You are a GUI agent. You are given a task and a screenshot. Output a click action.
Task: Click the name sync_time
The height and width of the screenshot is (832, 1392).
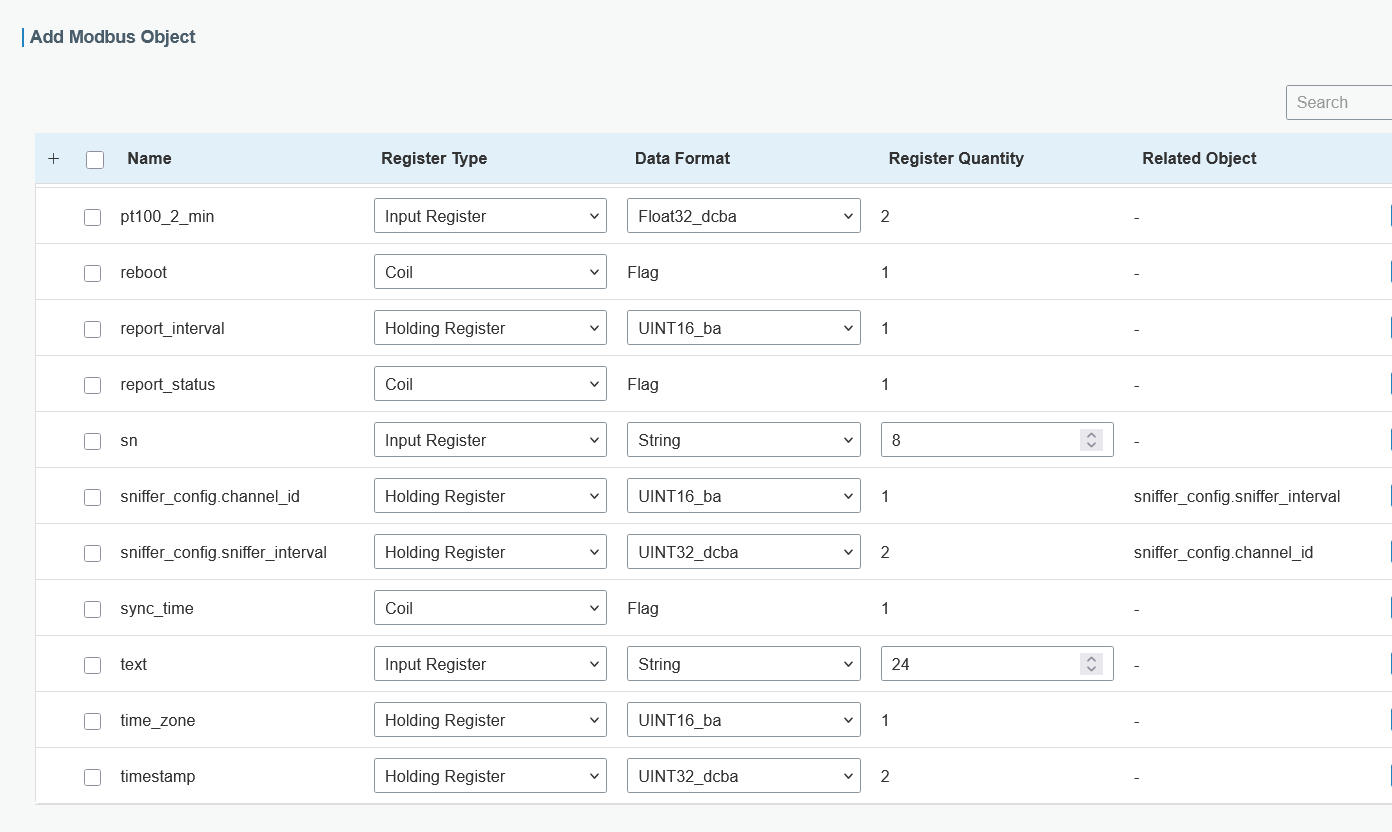coord(157,609)
